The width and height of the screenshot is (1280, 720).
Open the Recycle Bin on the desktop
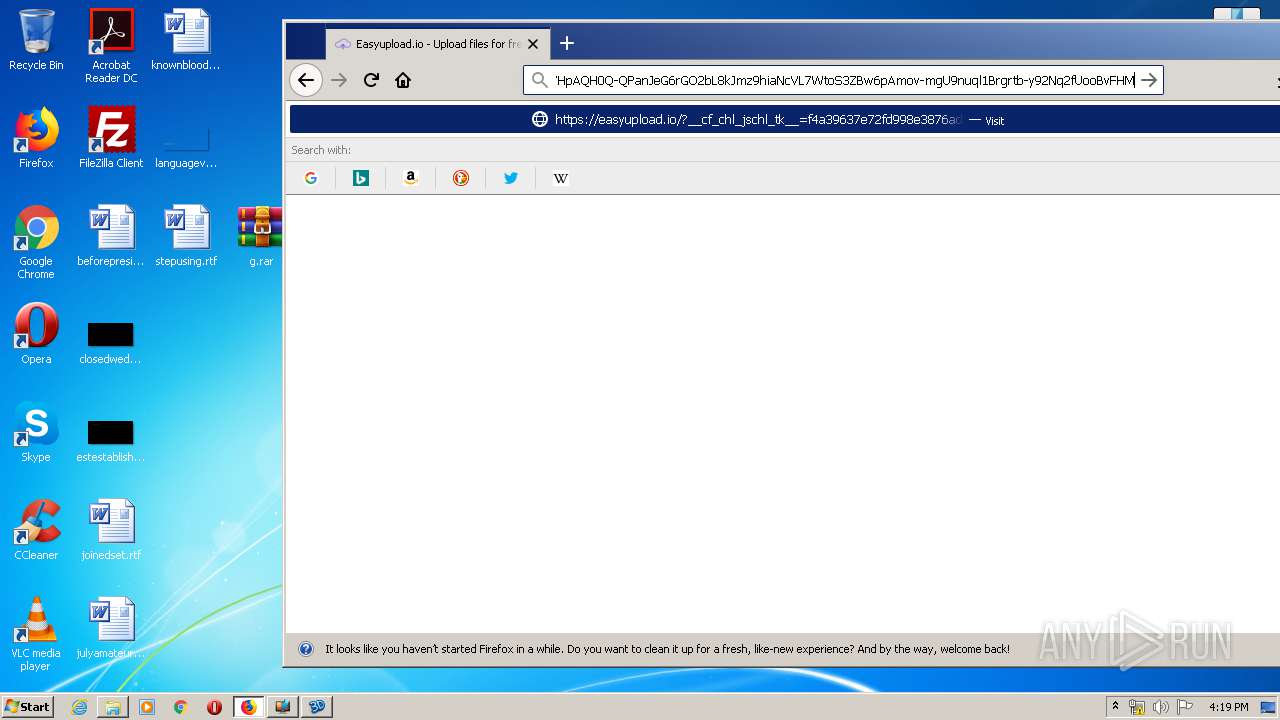pyautogui.click(x=36, y=40)
